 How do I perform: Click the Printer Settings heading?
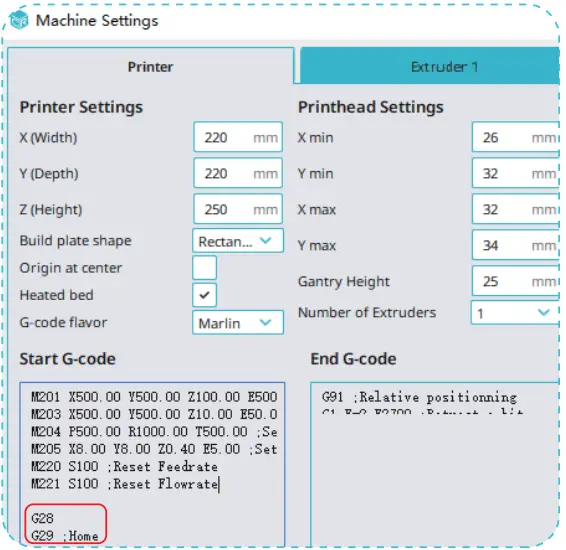click(81, 107)
